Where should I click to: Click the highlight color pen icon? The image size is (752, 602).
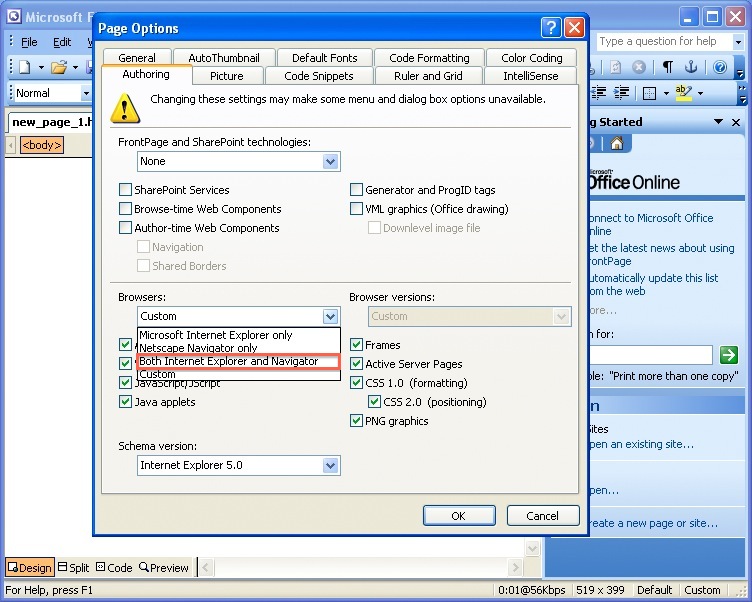click(x=683, y=93)
